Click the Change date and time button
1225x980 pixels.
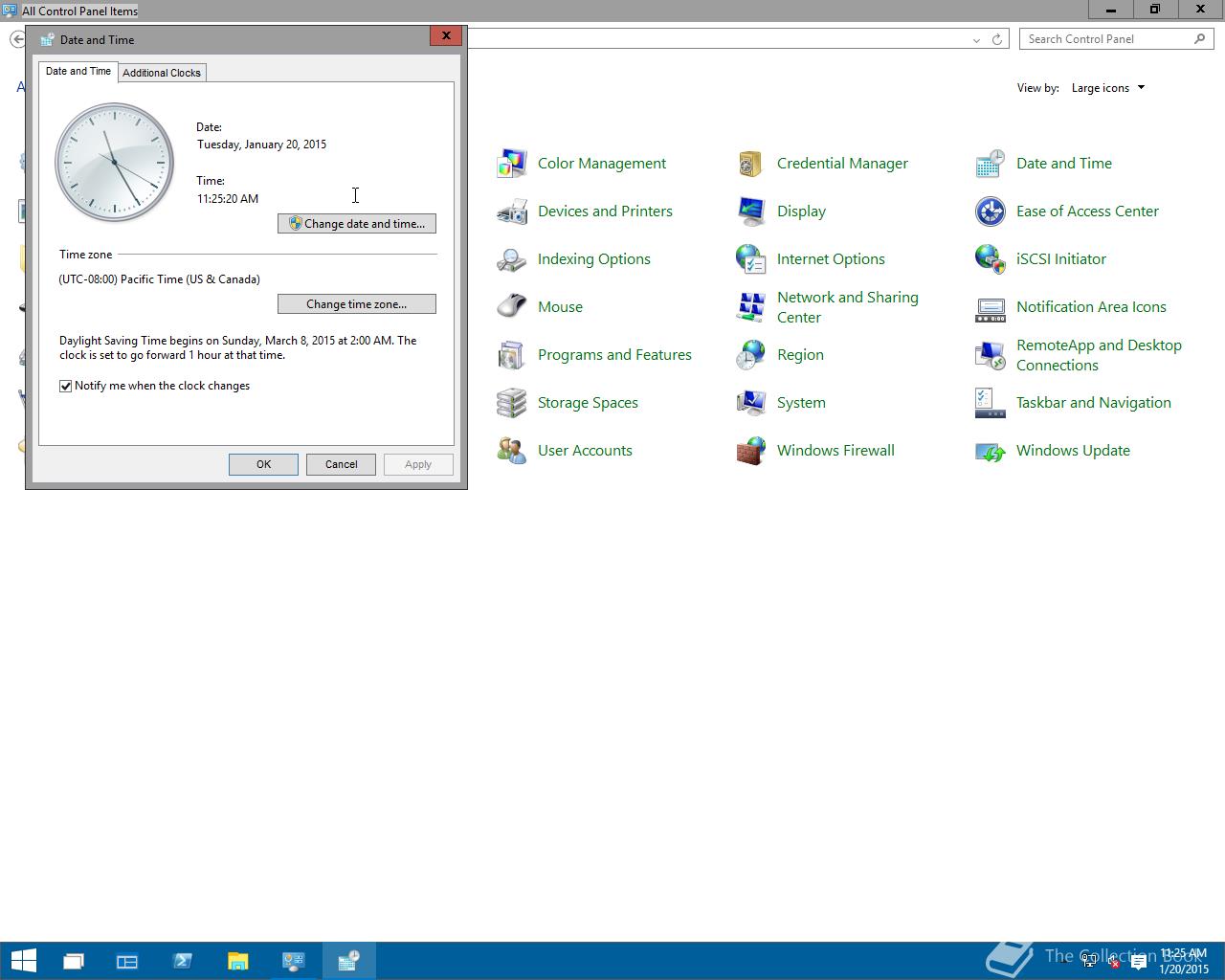(357, 223)
